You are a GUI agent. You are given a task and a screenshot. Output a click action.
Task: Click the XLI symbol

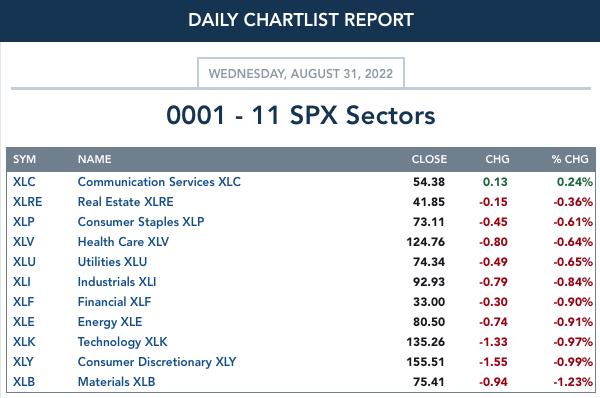click(x=22, y=282)
